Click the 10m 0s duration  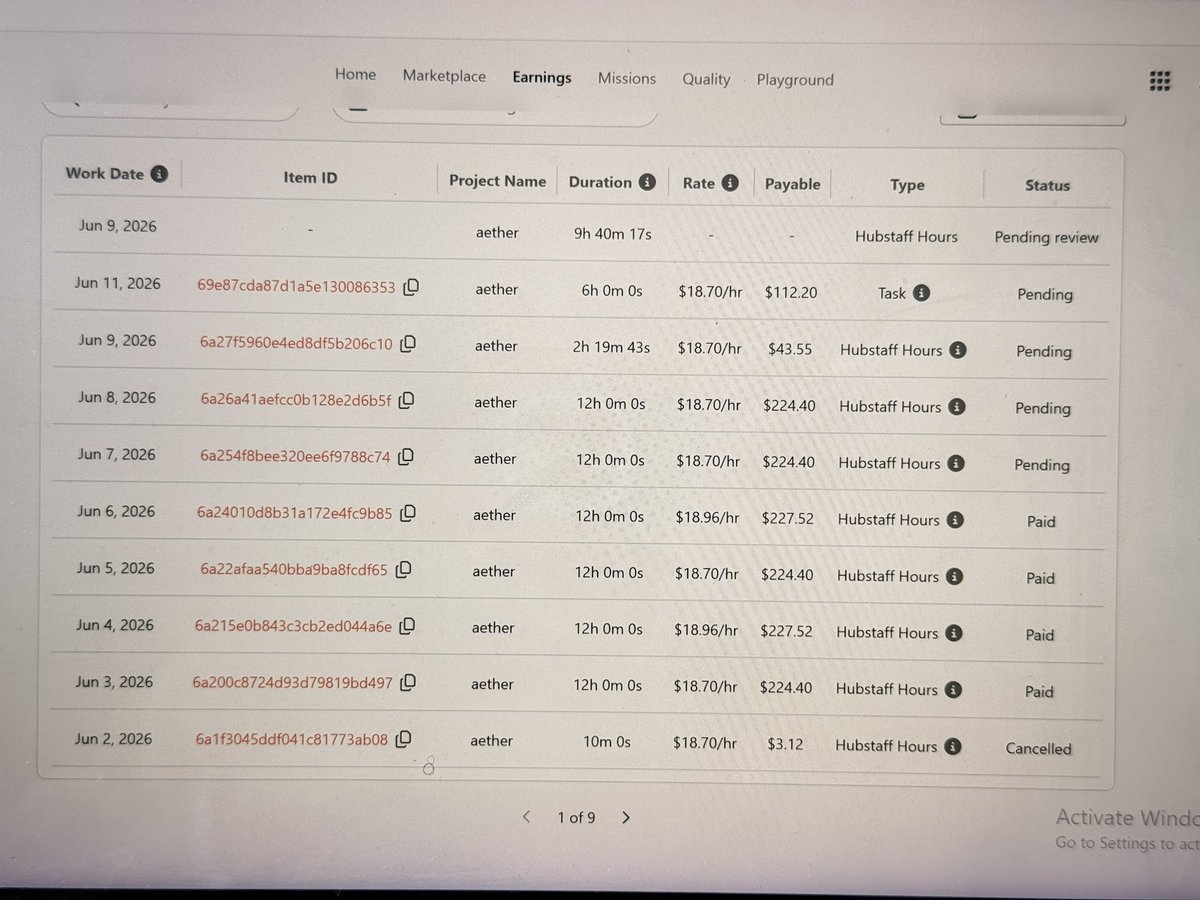click(x=607, y=742)
